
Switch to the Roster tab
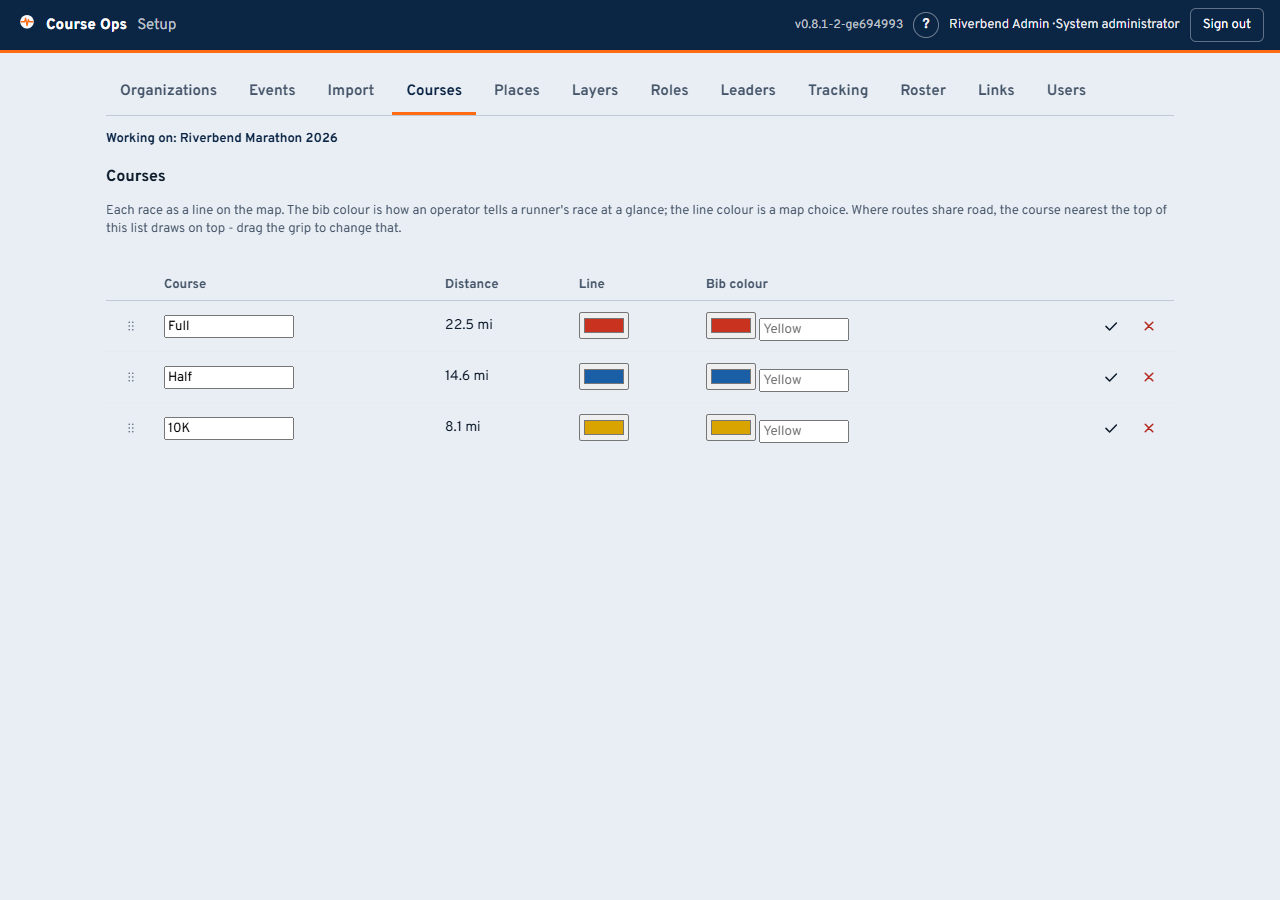click(923, 90)
